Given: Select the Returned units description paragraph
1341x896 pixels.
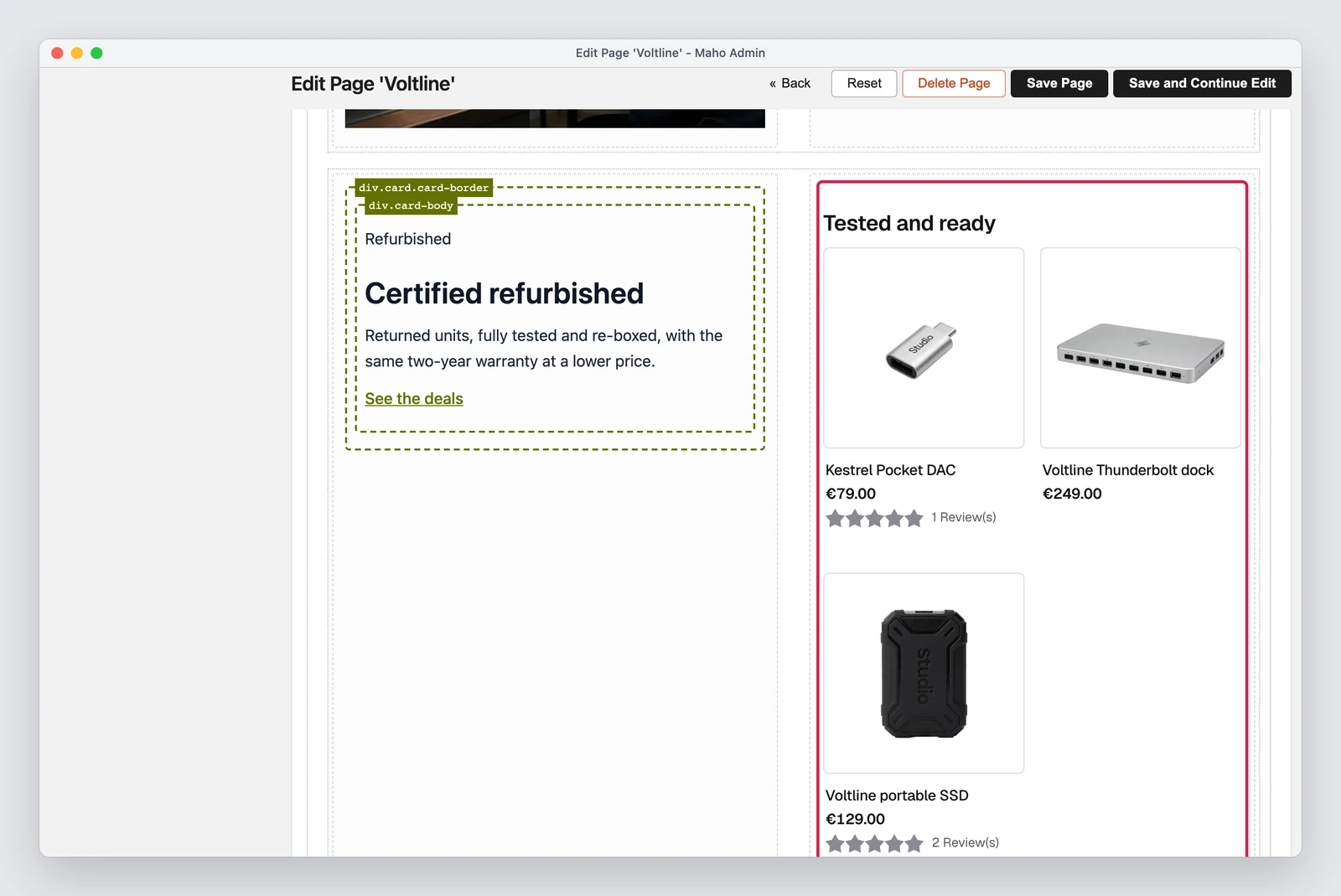Looking at the screenshot, I should pyautogui.click(x=544, y=348).
